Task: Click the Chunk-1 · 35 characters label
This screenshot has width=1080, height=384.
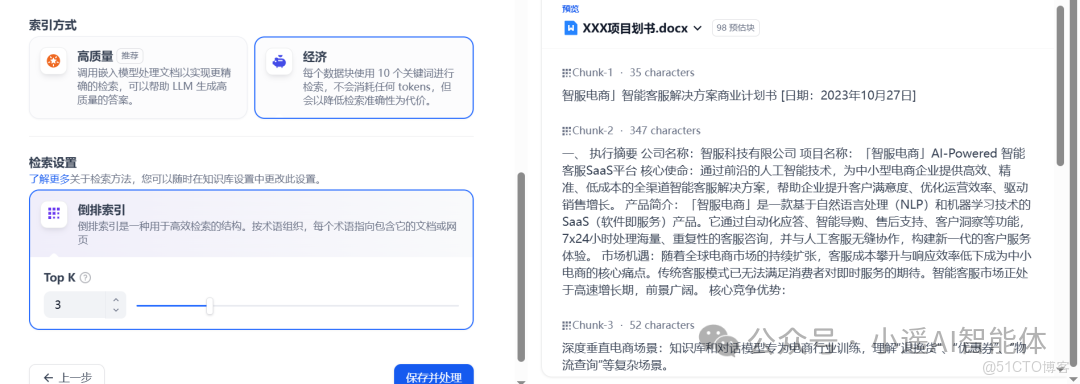Action: [x=633, y=73]
